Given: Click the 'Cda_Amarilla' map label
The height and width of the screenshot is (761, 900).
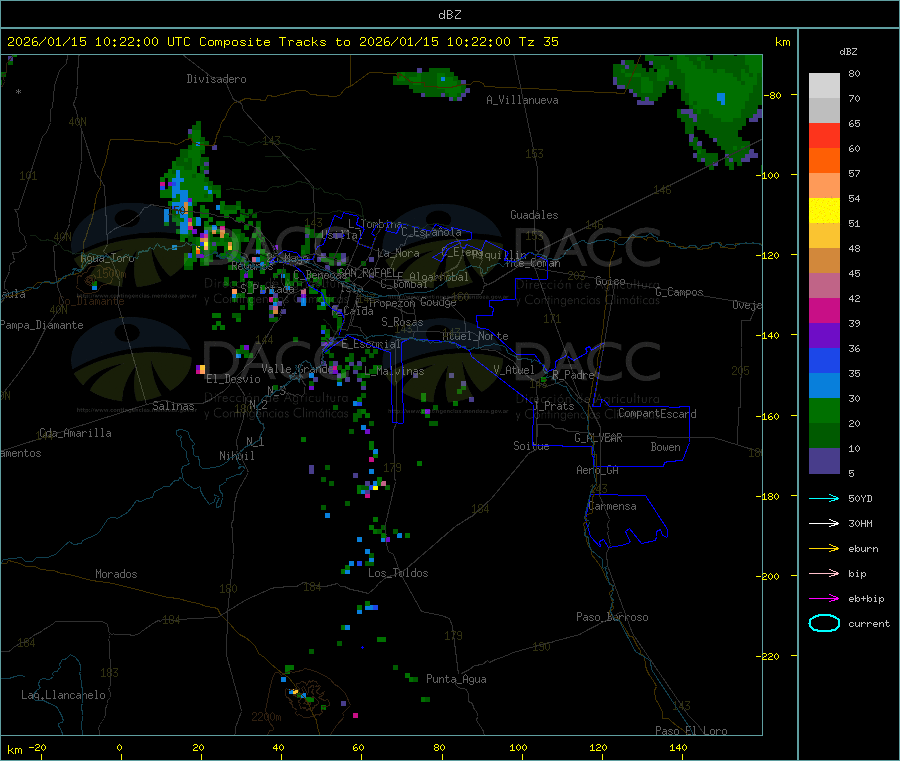Looking at the screenshot, I should [x=75, y=433].
